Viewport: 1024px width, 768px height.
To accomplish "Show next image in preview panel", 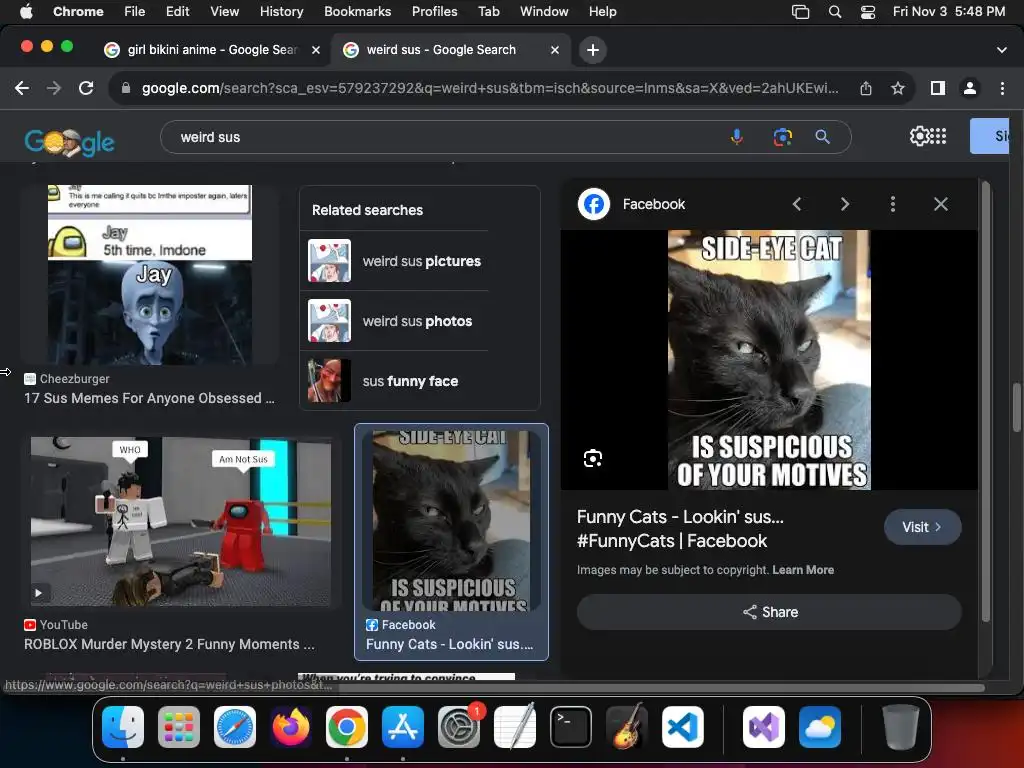I will click(844, 204).
